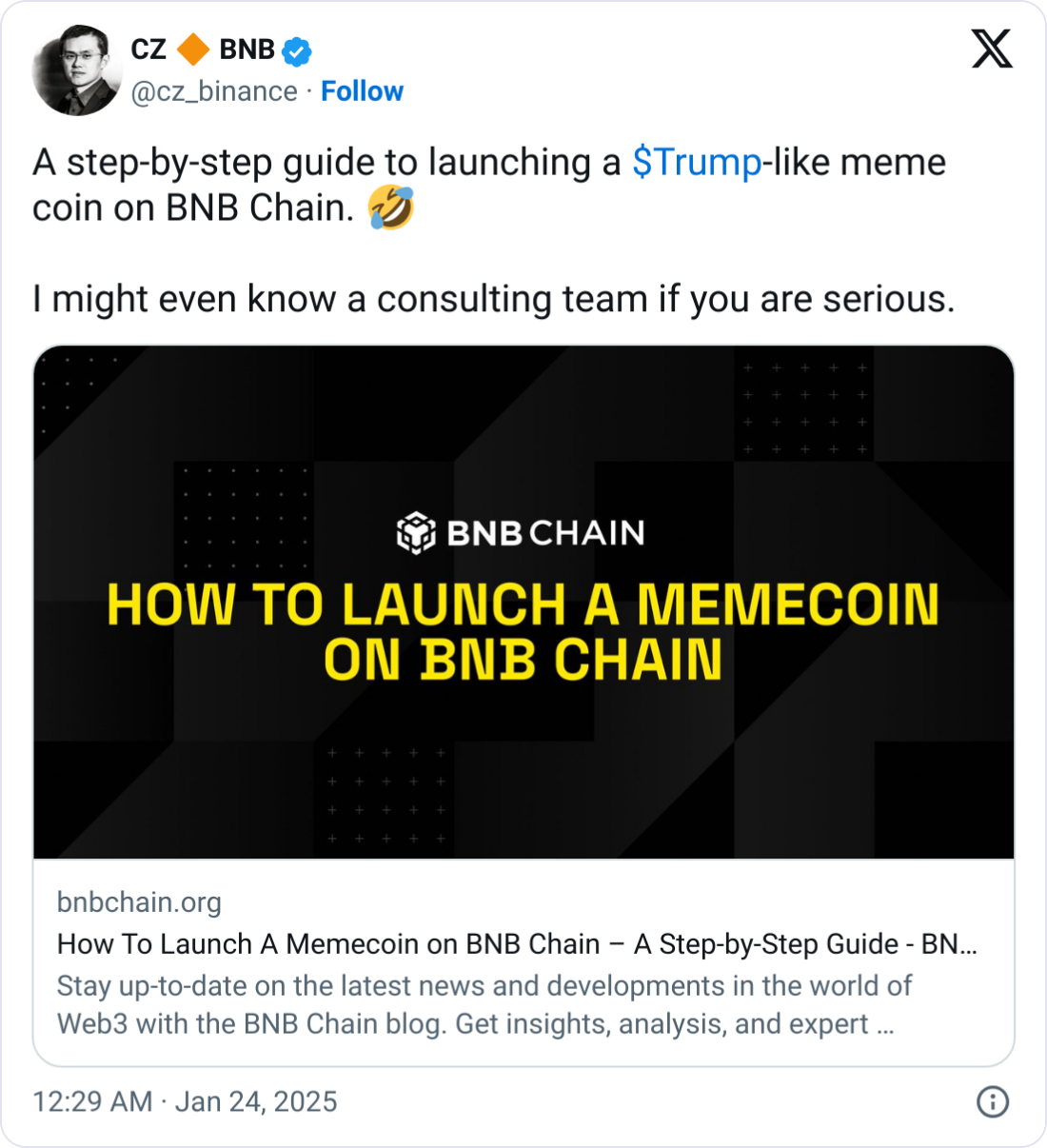Open the @cz_binance handle
Screen dimensions: 1047x1148
(214, 91)
